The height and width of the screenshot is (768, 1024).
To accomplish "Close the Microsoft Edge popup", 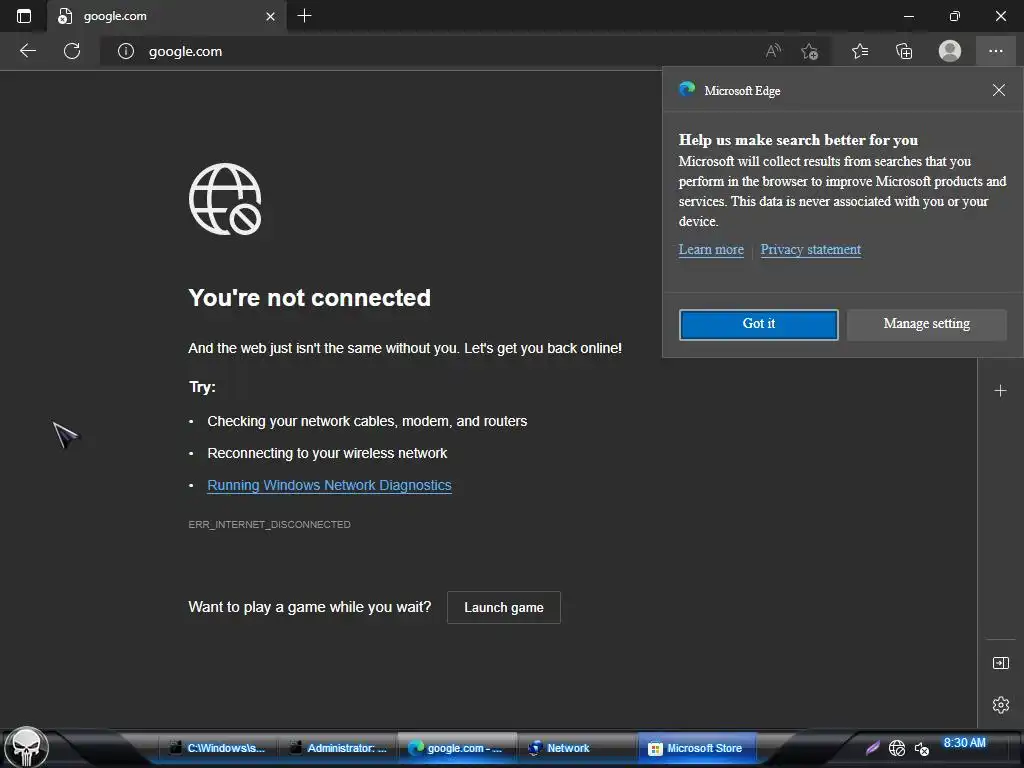I will point(999,90).
